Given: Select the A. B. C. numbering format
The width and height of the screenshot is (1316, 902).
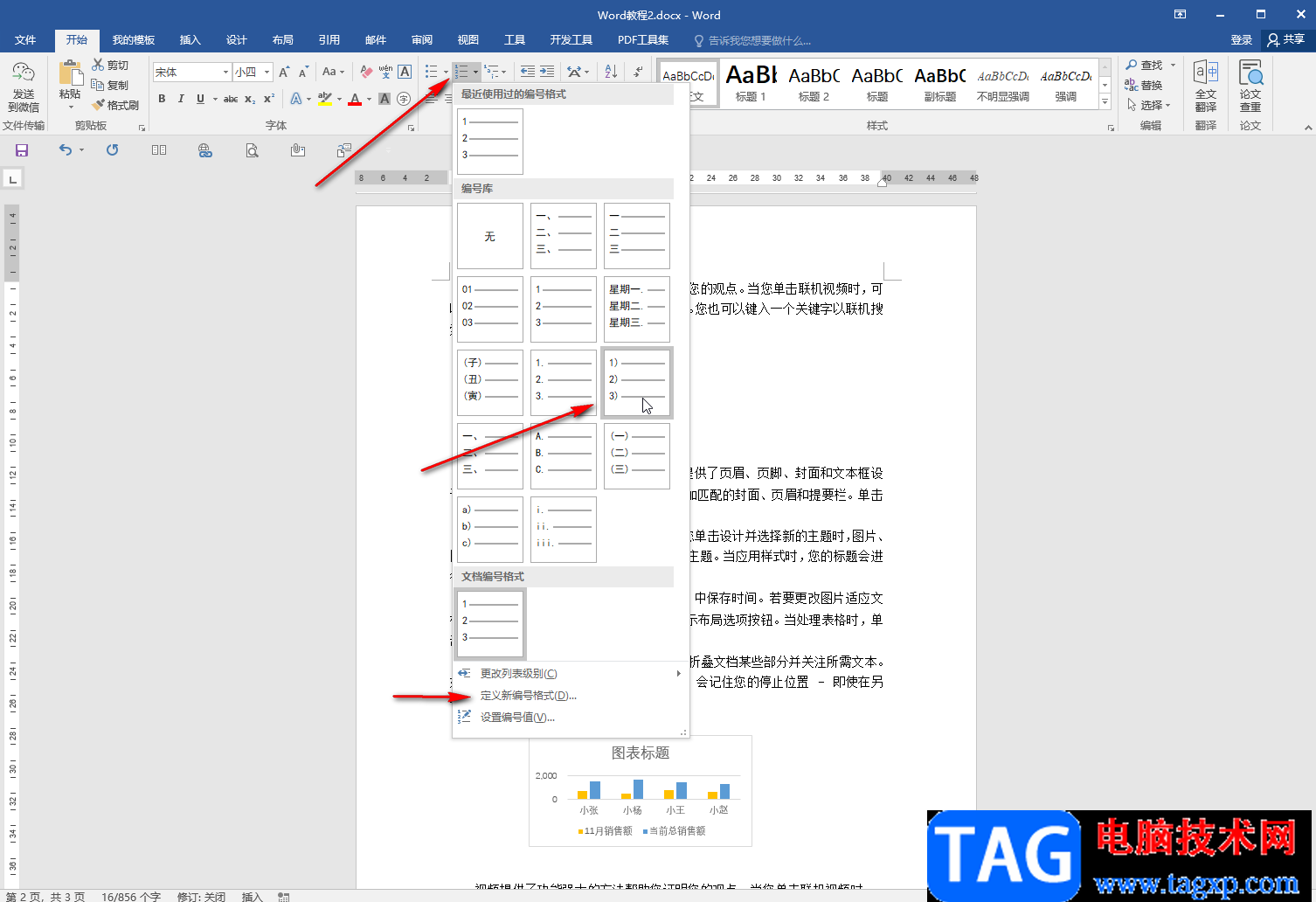Looking at the screenshot, I should 564,456.
